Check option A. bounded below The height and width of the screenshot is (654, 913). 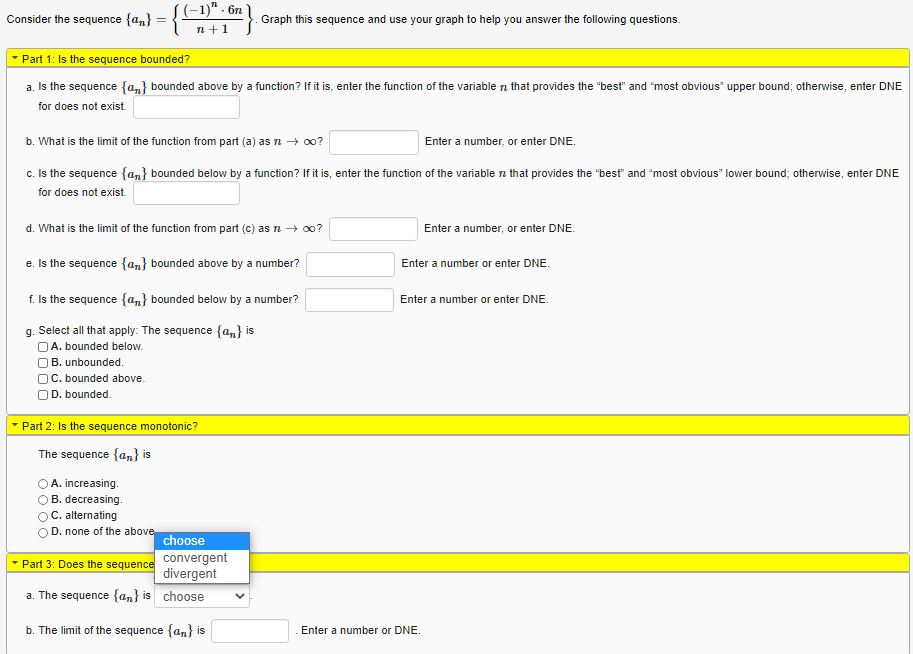(42, 346)
